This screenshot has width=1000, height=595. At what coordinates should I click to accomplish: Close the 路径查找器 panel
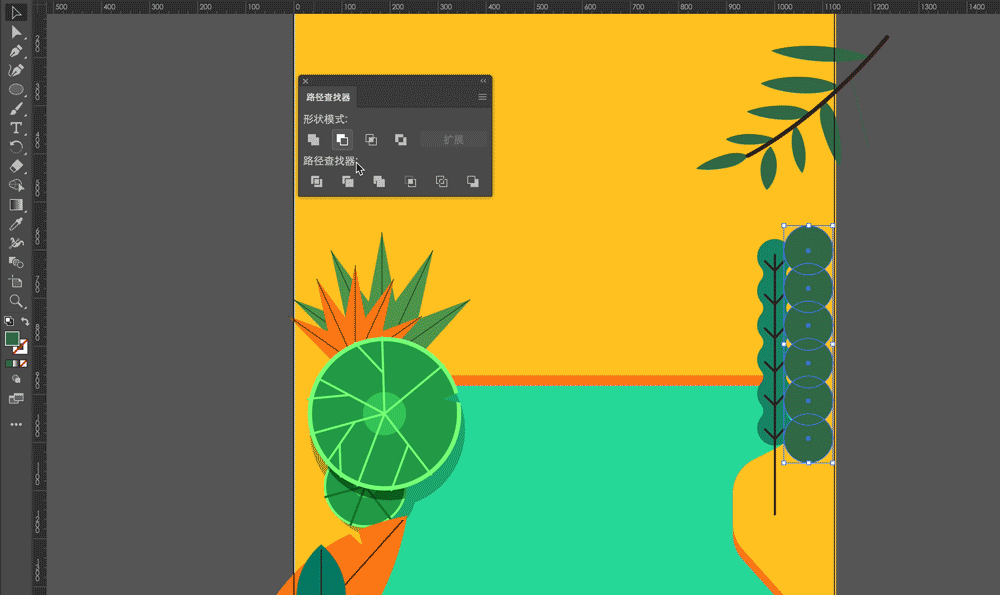[305, 81]
